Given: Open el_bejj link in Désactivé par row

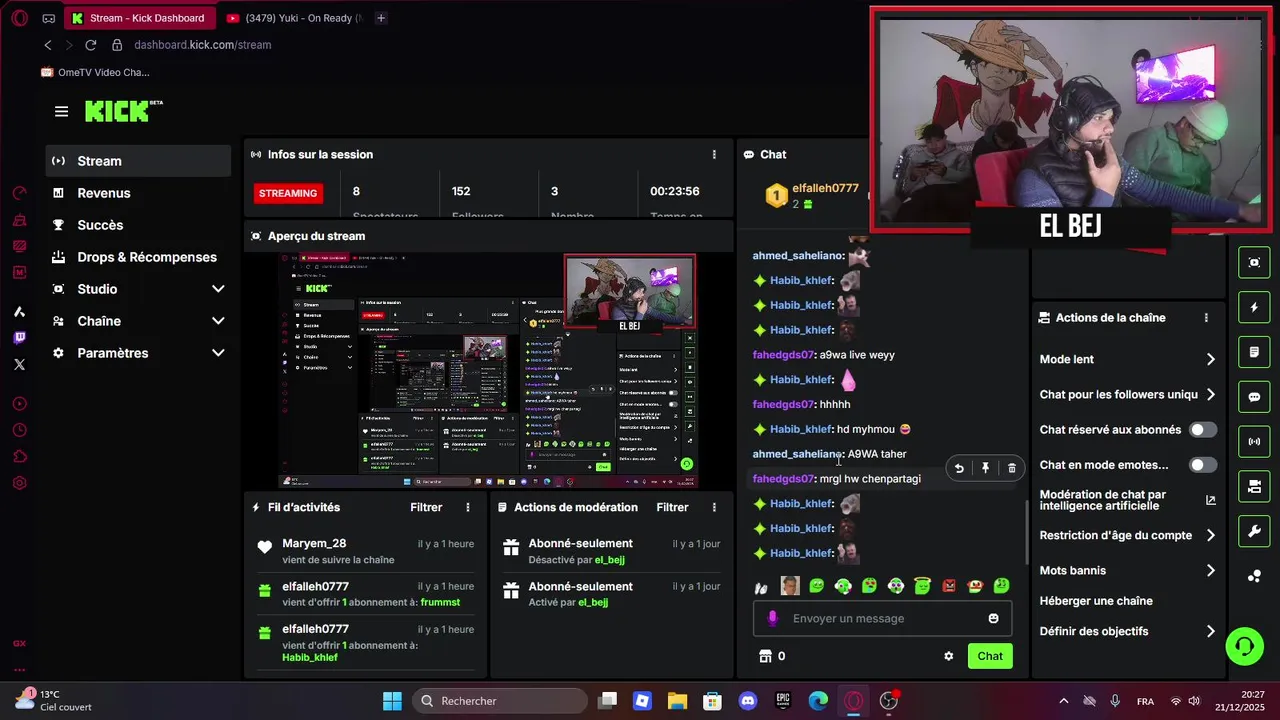Looking at the screenshot, I should [x=609, y=560].
